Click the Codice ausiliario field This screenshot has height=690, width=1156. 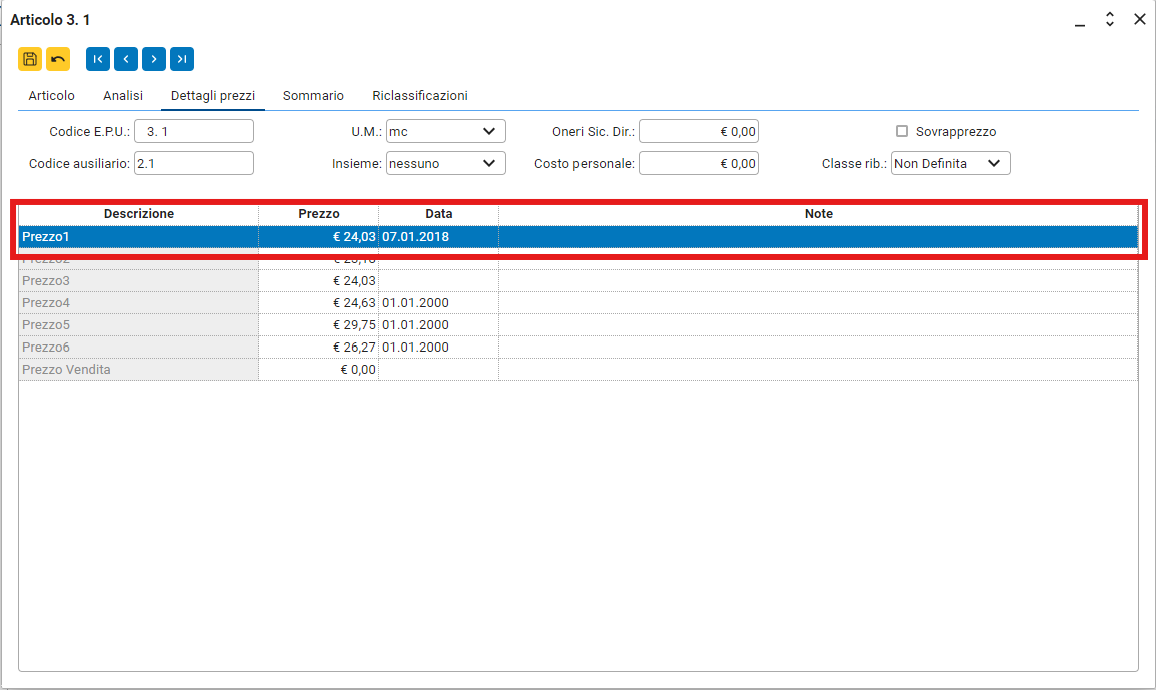[x=194, y=163]
